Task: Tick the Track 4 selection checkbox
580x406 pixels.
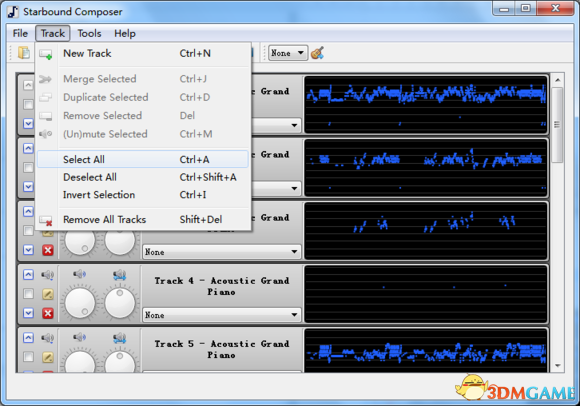Action: click(x=28, y=294)
